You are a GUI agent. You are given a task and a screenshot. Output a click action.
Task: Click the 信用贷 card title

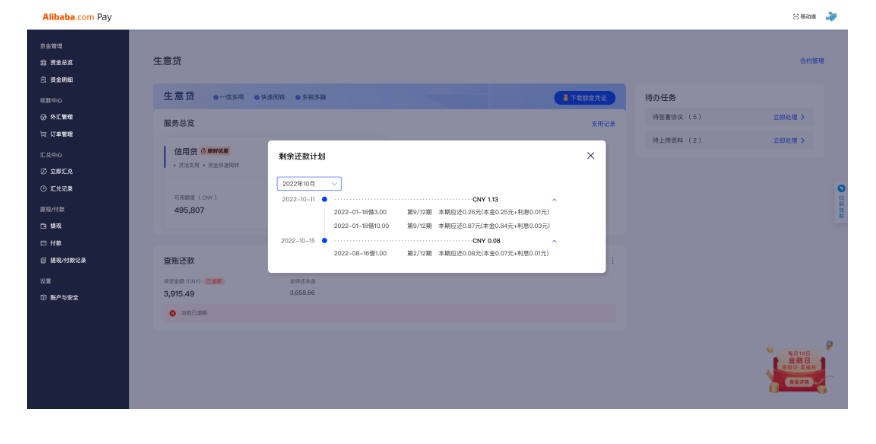(x=185, y=151)
